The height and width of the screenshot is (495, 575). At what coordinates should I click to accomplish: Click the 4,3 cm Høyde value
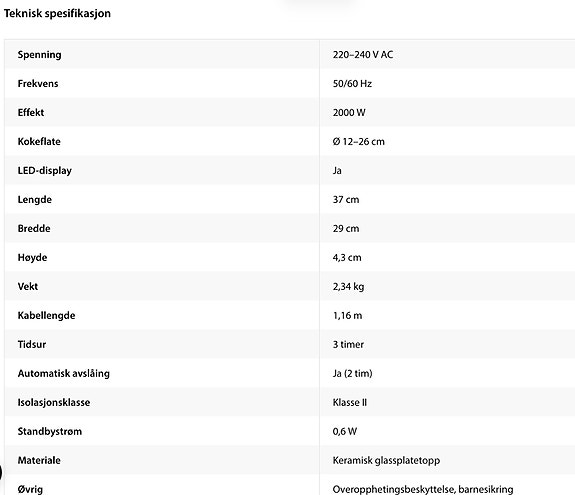[x=347, y=257]
